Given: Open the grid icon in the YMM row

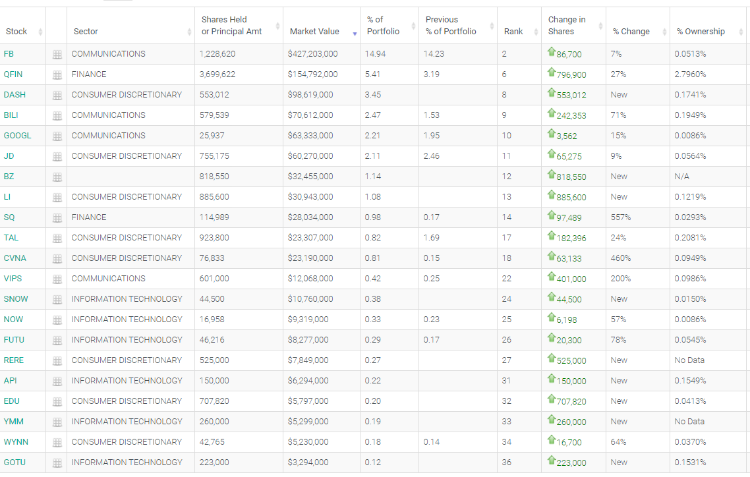Looking at the screenshot, I should pos(57,422).
